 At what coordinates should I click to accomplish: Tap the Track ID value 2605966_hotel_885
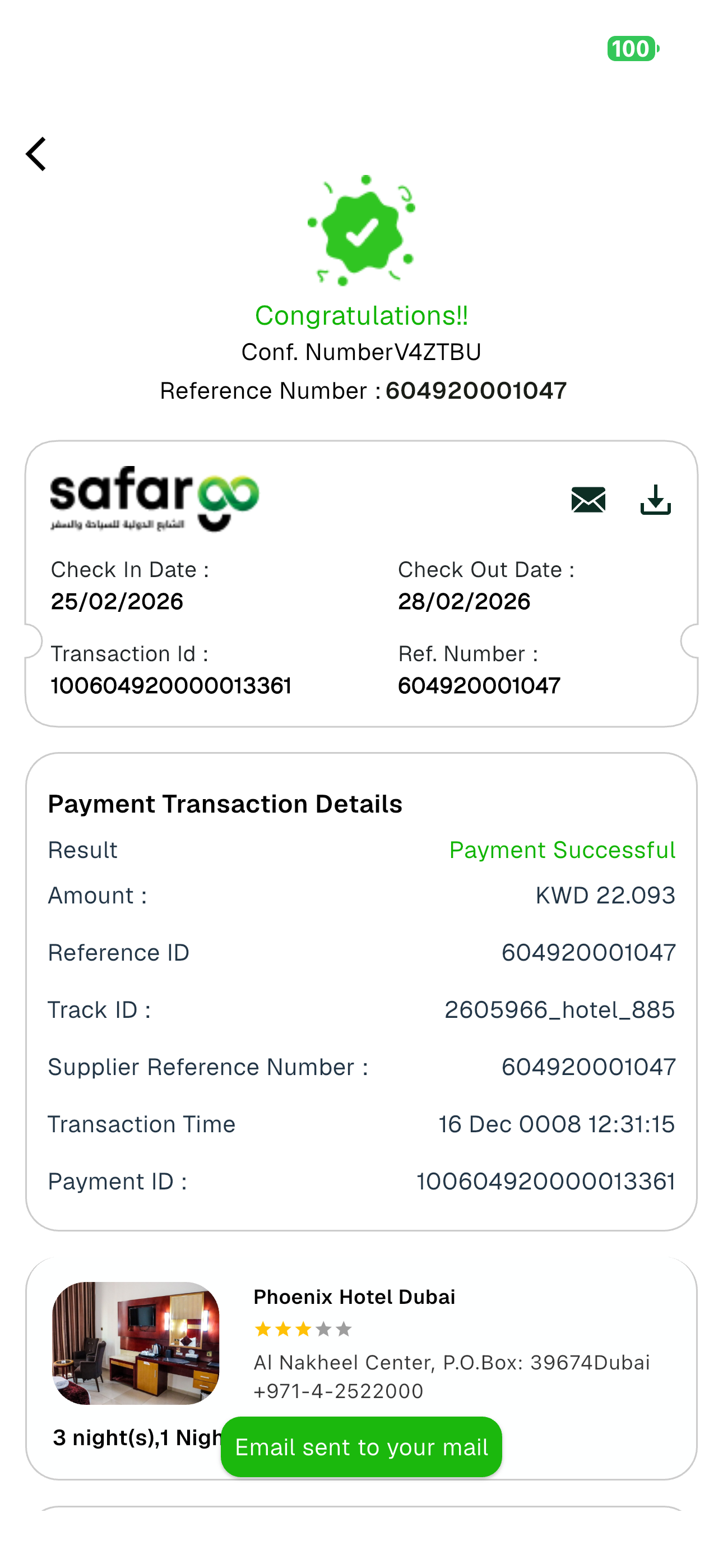pyautogui.click(x=559, y=1010)
